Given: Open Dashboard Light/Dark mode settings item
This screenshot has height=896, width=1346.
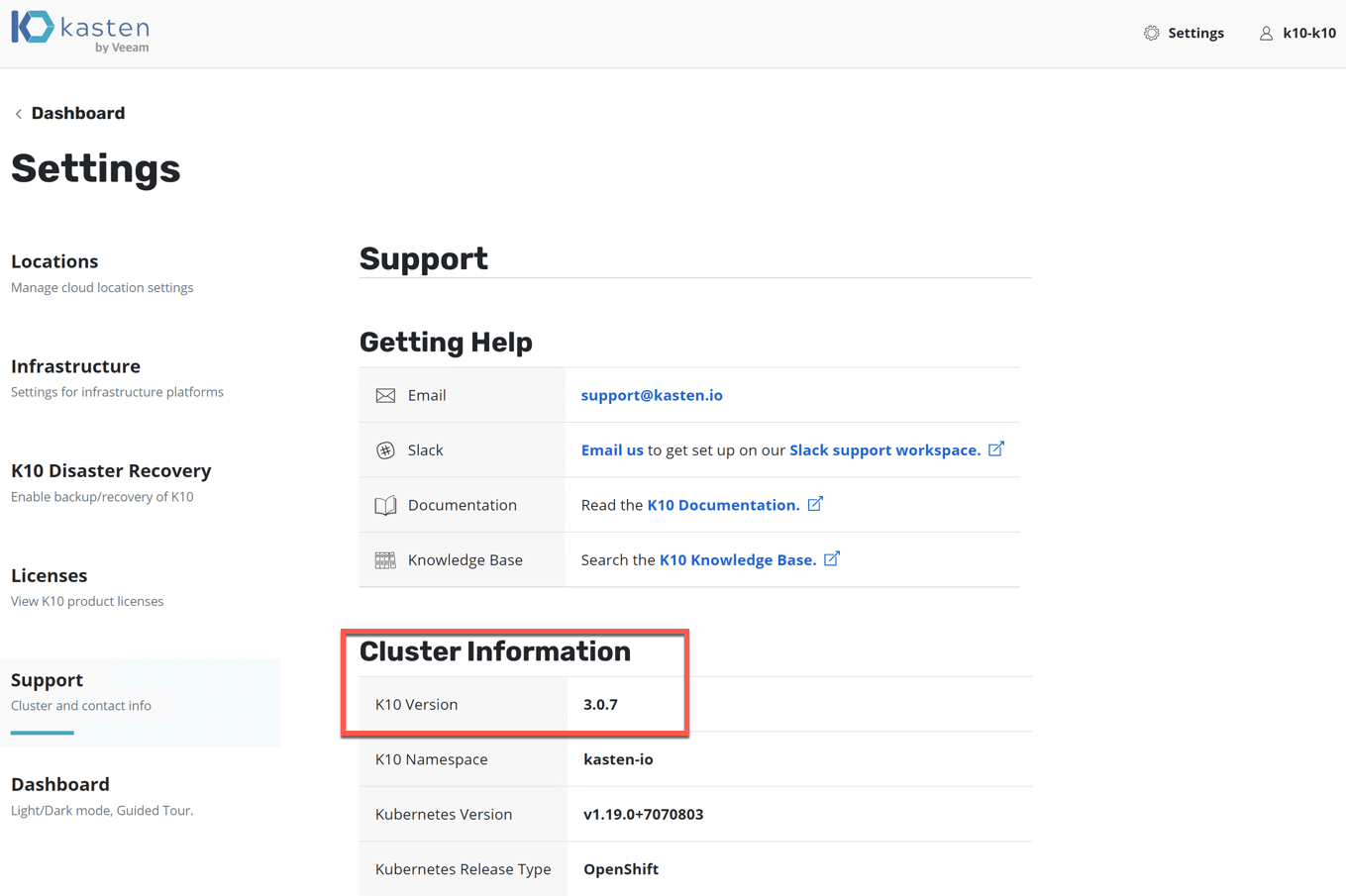Looking at the screenshot, I should pyautogui.click(x=60, y=784).
